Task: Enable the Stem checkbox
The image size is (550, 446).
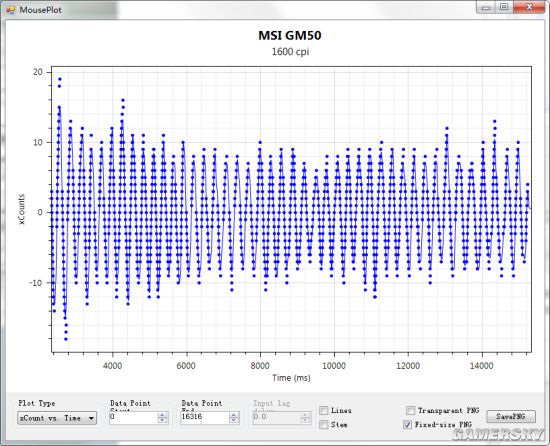Action: pyautogui.click(x=324, y=425)
